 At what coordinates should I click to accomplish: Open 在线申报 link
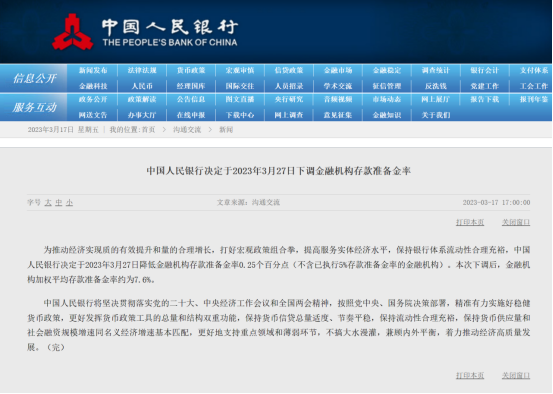191,115
